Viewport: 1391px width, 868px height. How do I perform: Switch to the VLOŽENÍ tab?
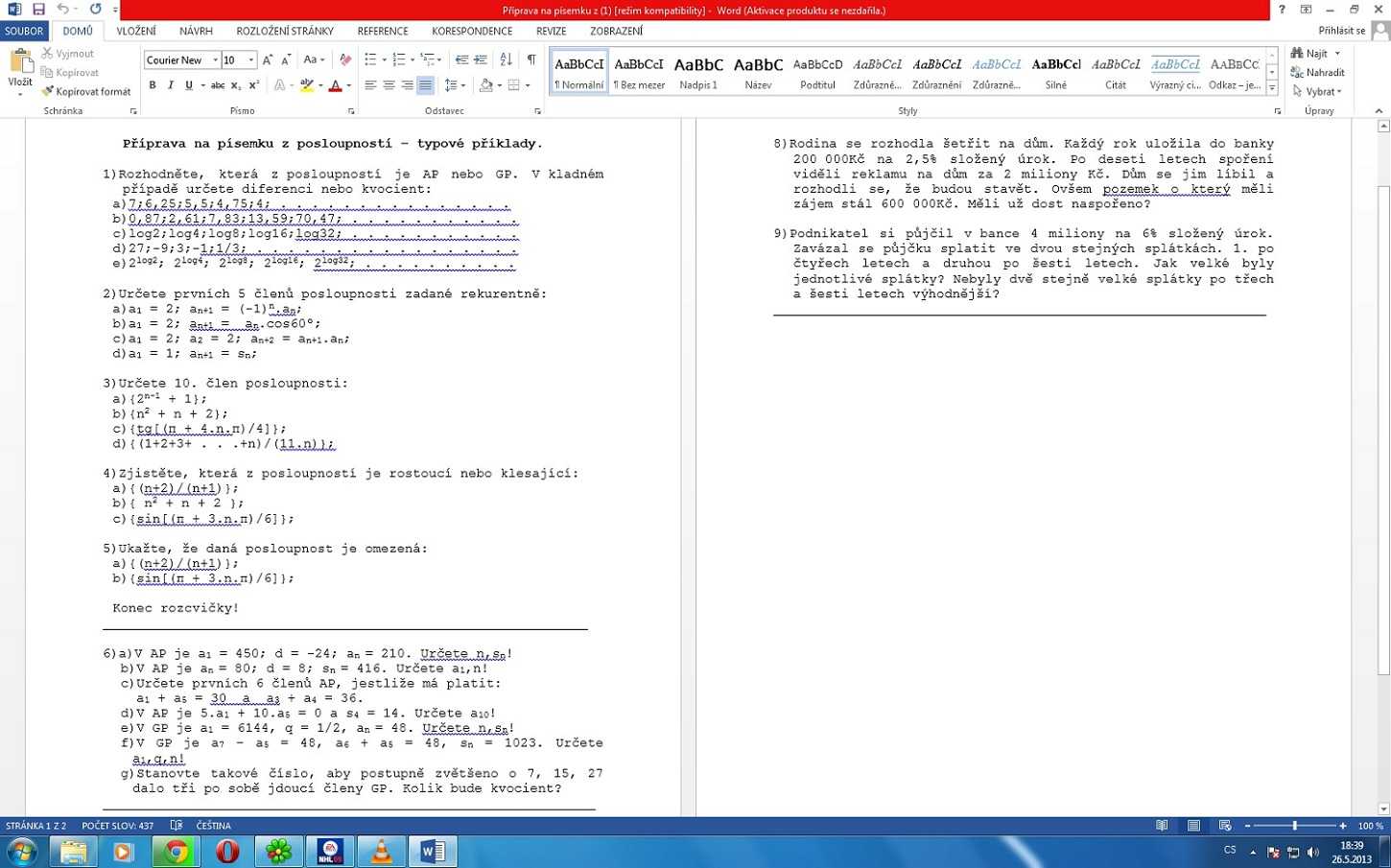coord(136,31)
